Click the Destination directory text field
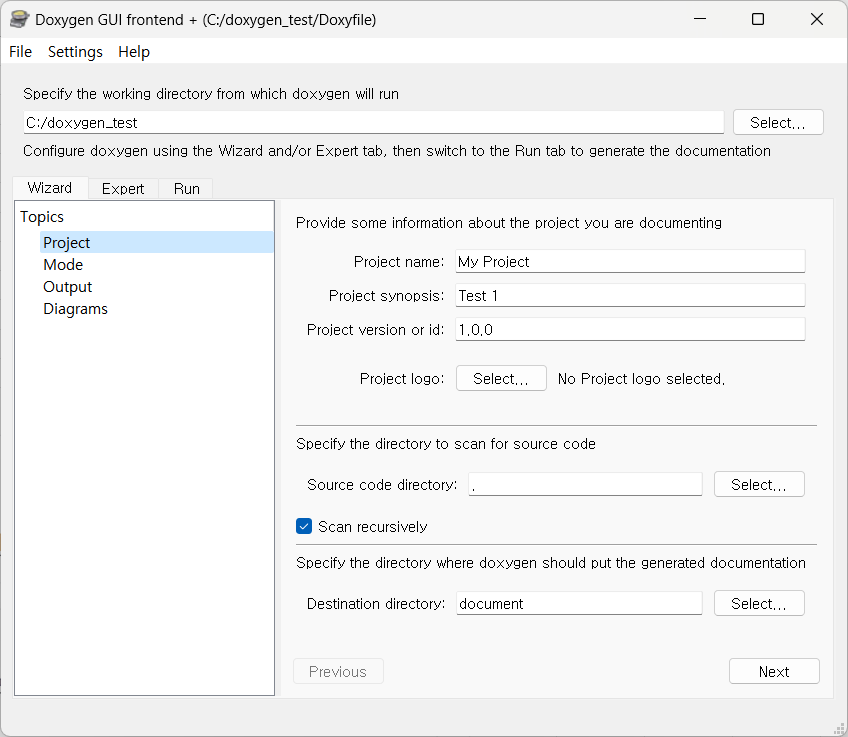The width and height of the screenshot is (848, 737). tap(579, 603)
